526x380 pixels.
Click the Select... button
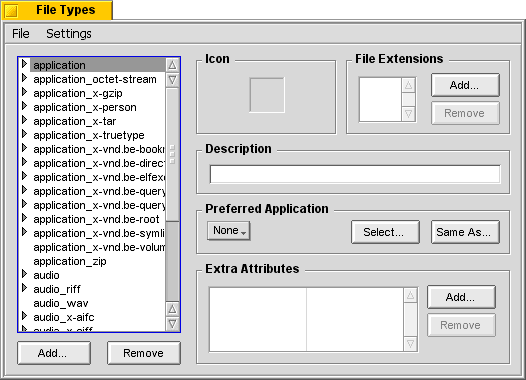coord(385,232)
